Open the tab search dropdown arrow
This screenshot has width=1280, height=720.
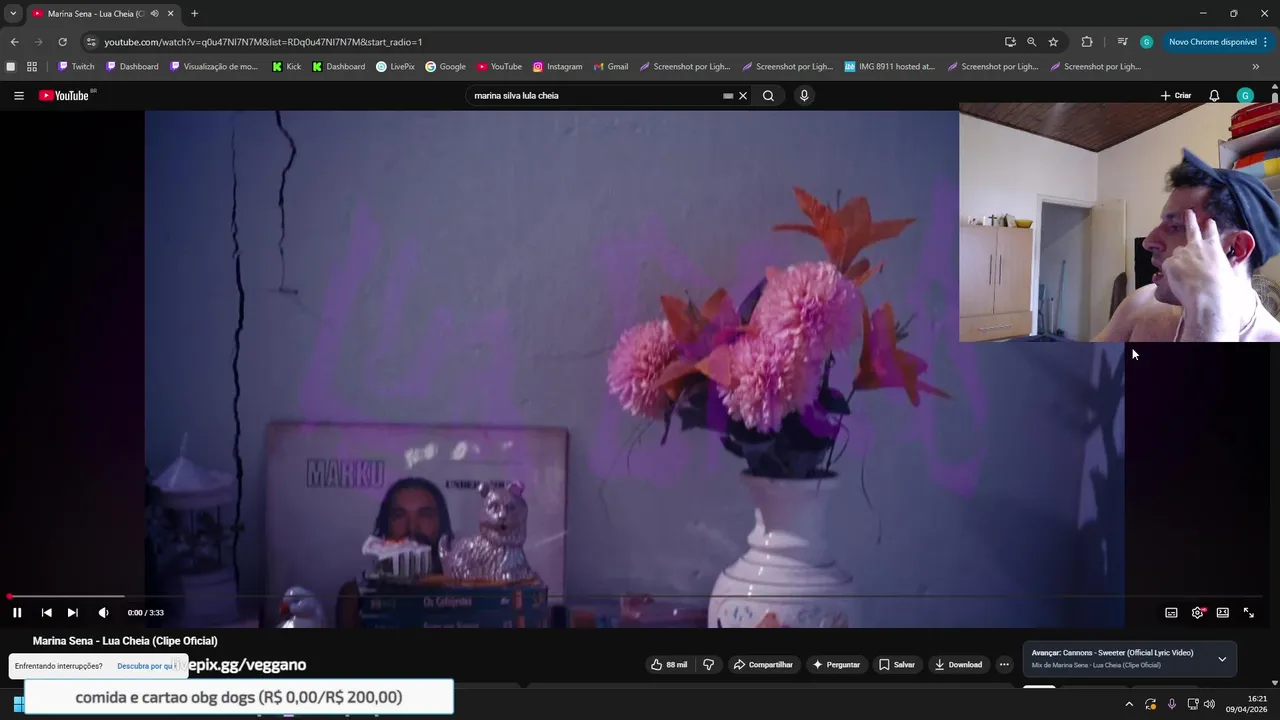point(13,13)
